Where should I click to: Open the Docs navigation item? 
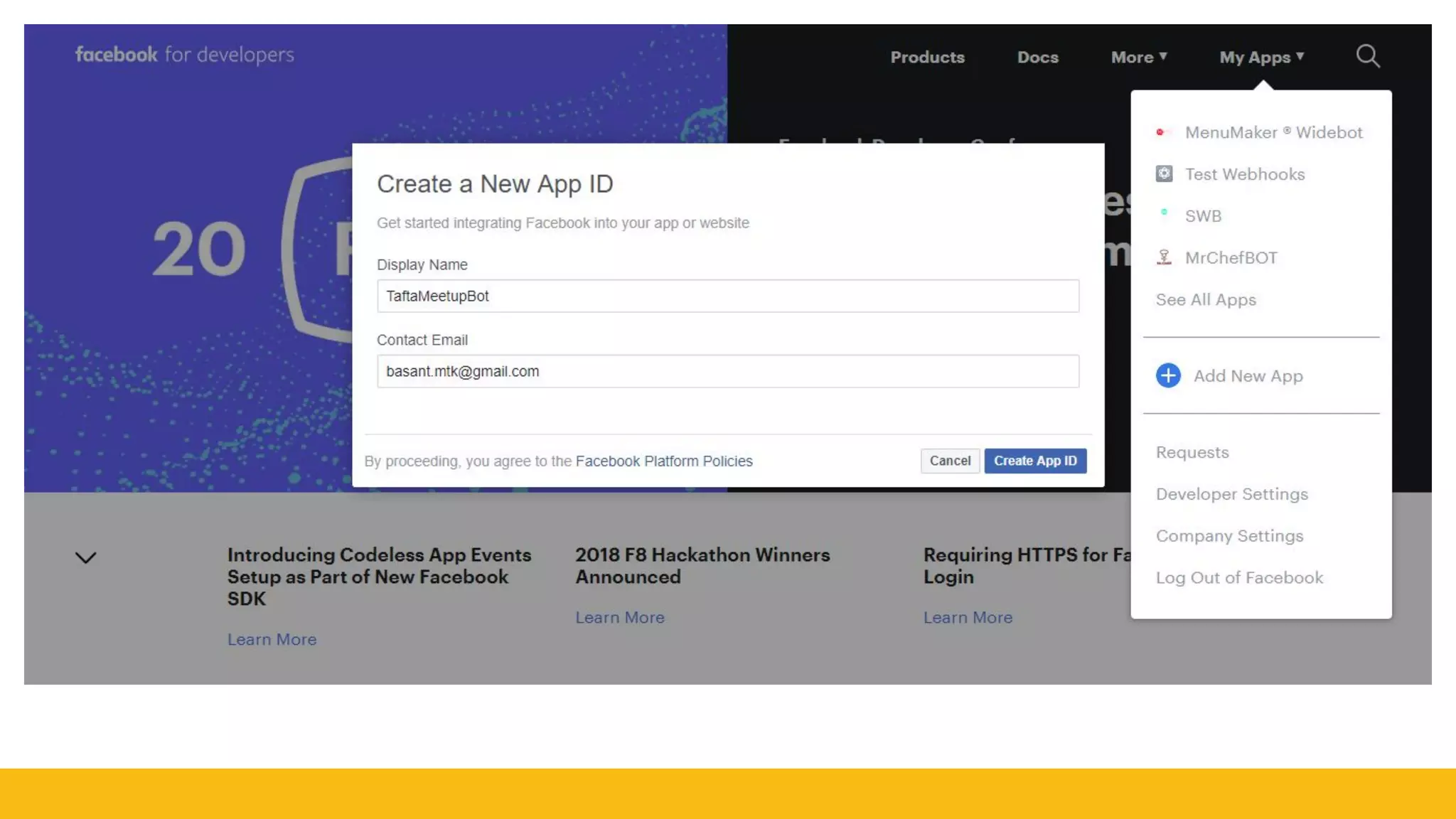1037,57
